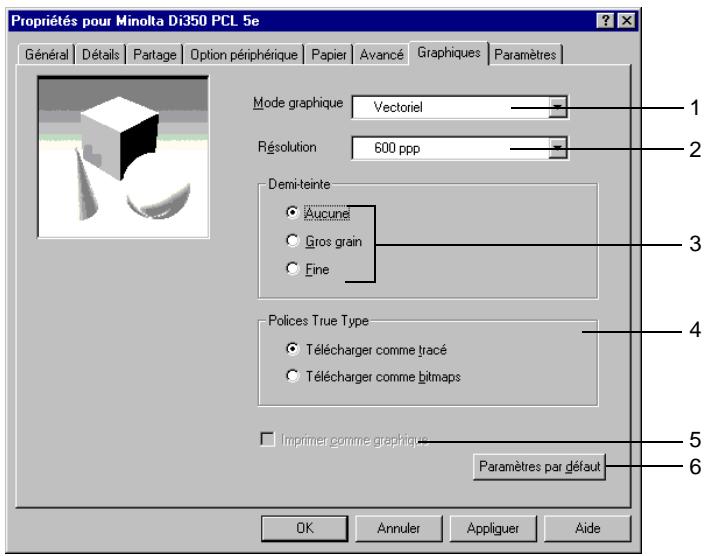Switch to the Détails tab

(100, 54)
